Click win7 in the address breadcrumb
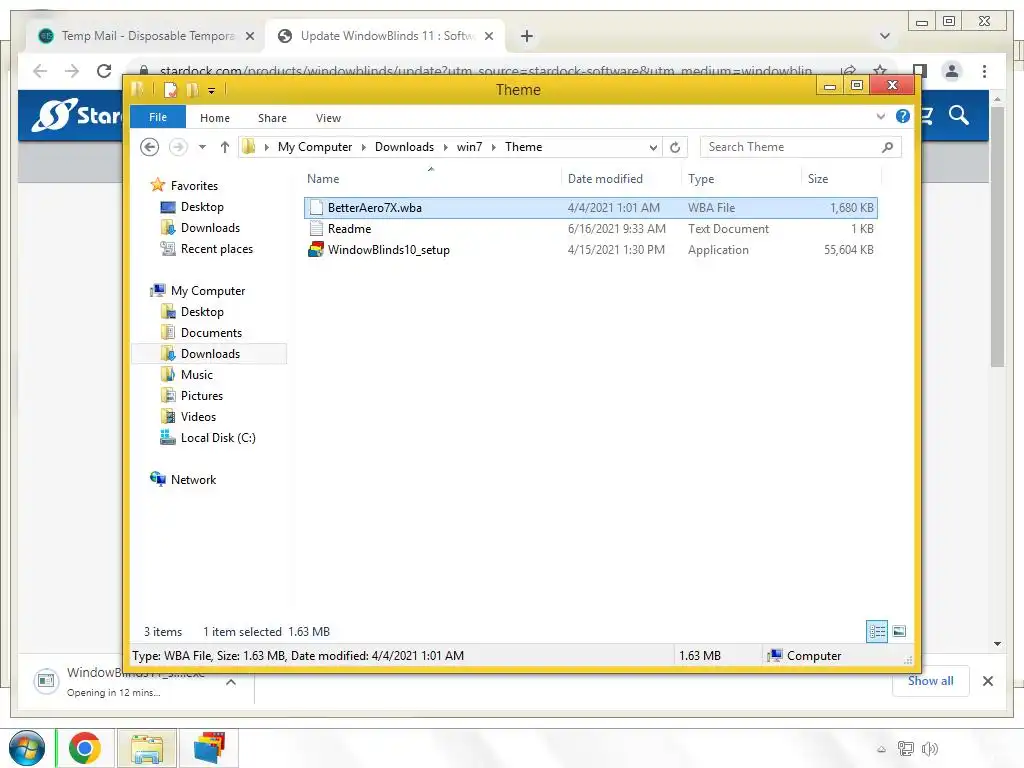The image size is (1024, 768). point(470,147)
